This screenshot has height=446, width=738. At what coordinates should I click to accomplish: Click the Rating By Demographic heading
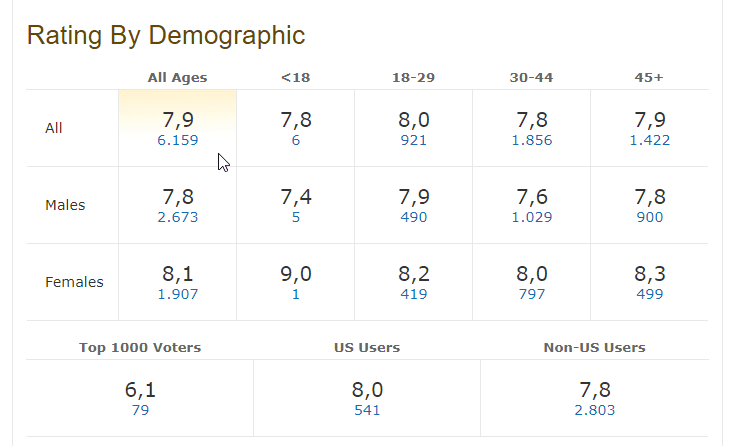tap(165, 36)
